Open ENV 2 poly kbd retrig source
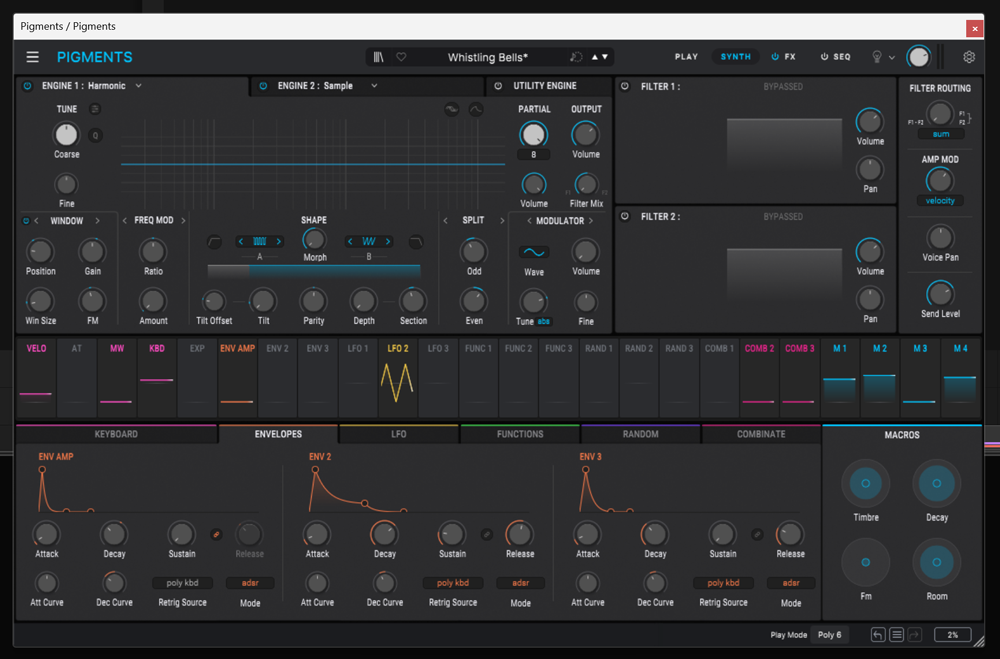 [452, 583]
